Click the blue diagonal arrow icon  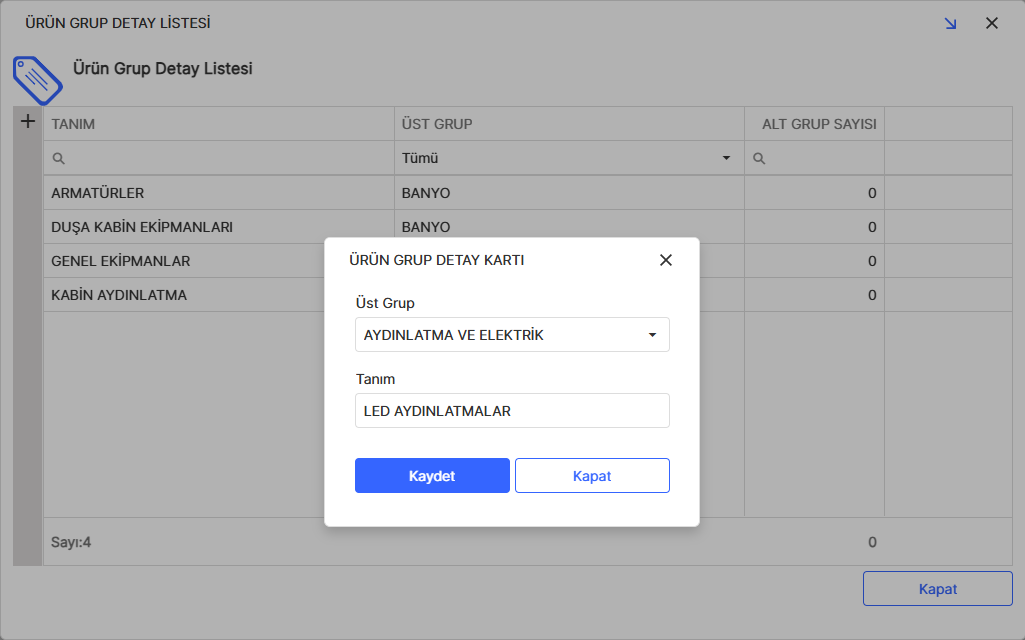[x=950, y=23]
